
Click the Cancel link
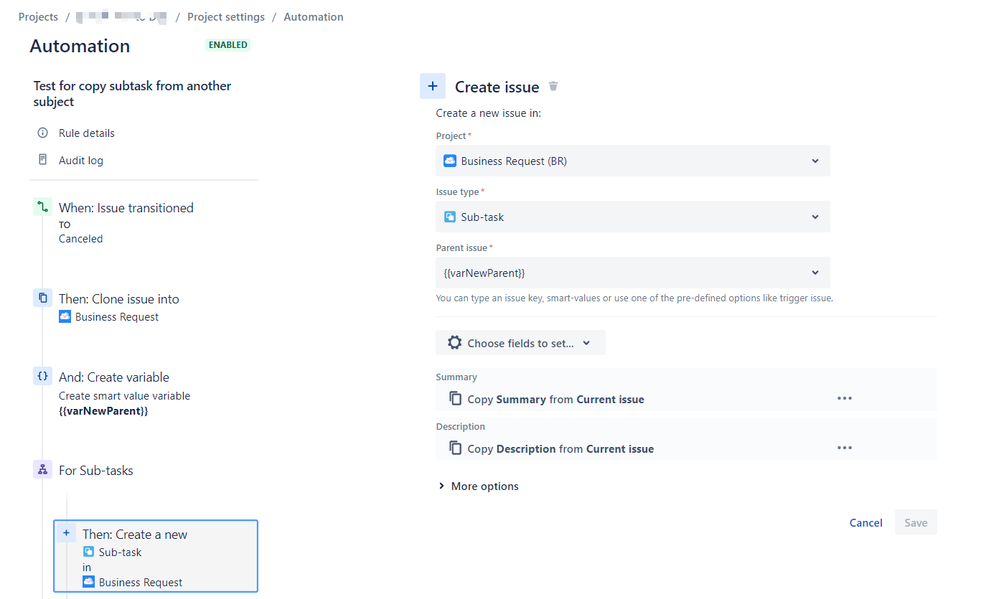[866, 523]
